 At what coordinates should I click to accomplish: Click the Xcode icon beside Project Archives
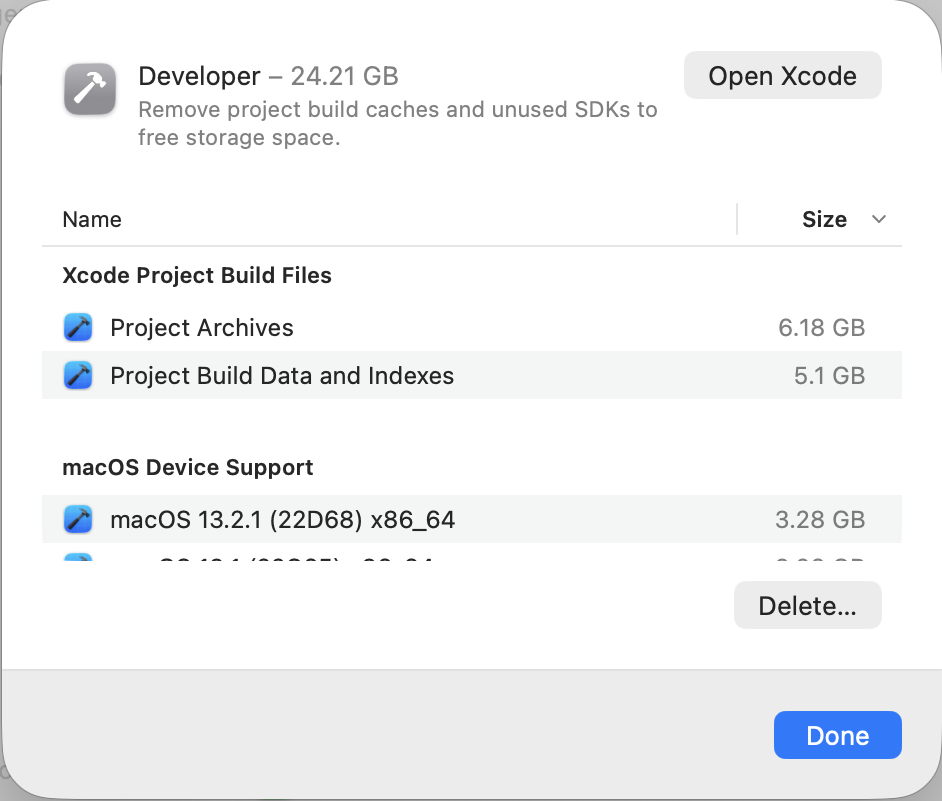click(78, 328)
